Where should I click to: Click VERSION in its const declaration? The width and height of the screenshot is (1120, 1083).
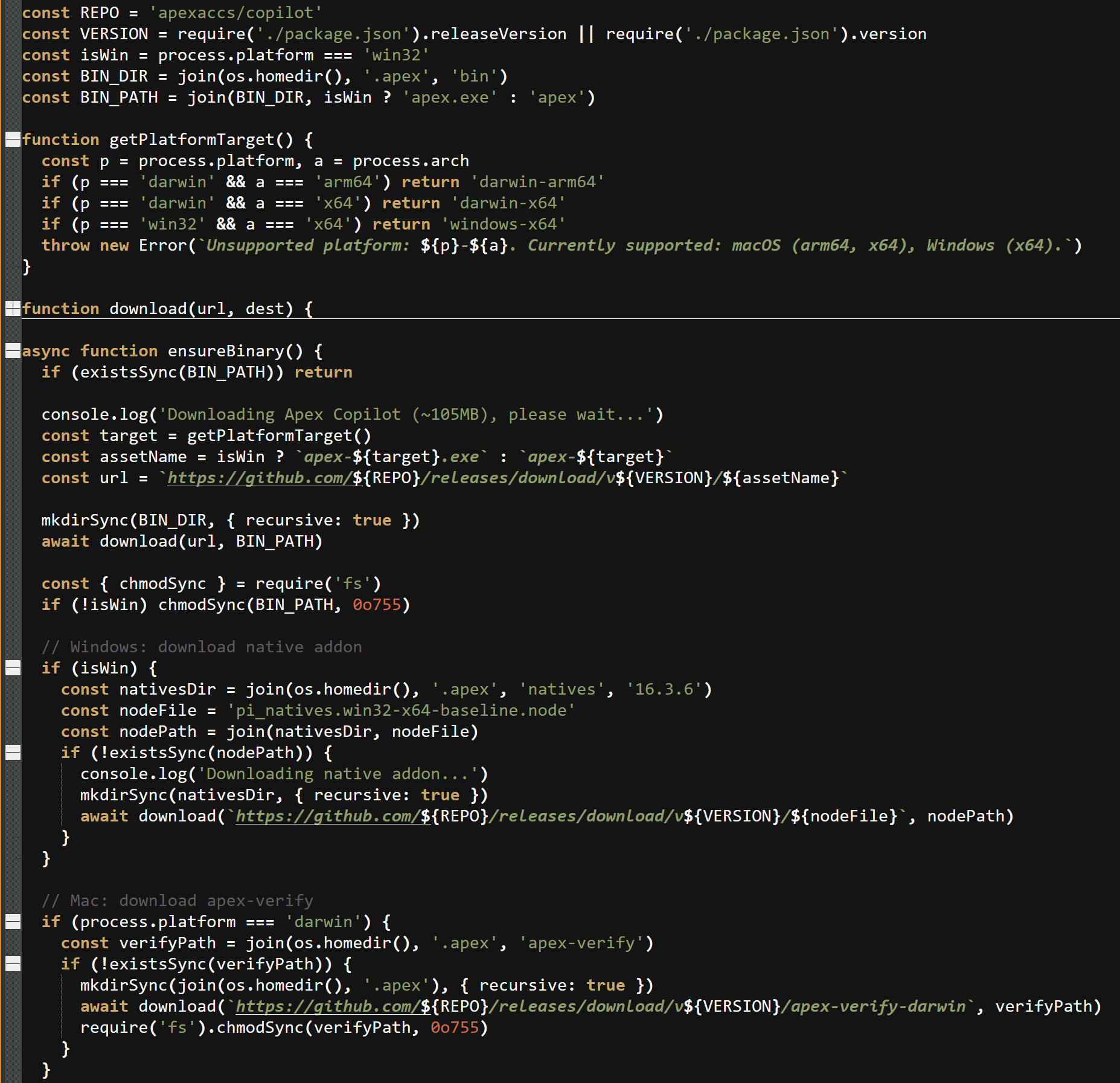point(114,34)
